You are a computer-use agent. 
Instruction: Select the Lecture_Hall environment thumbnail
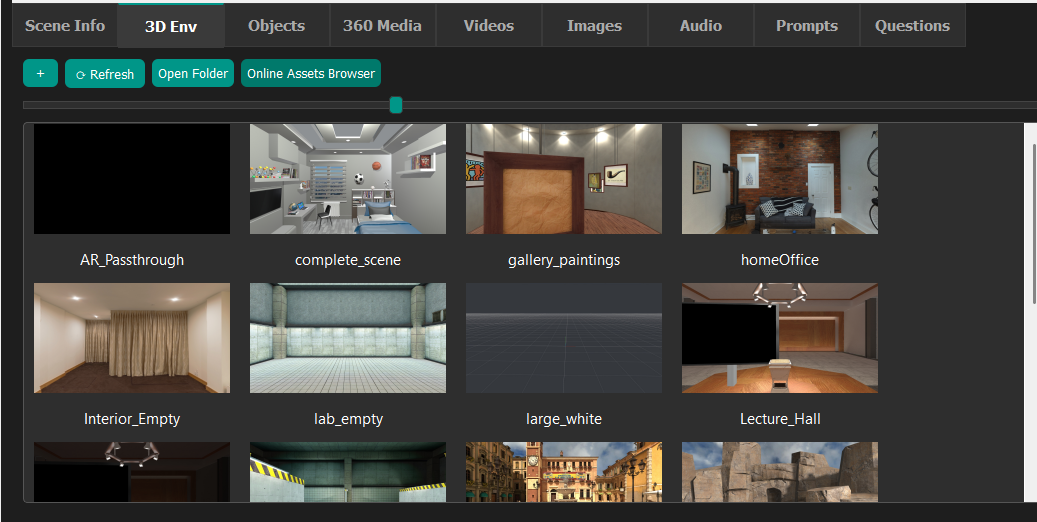780,338
